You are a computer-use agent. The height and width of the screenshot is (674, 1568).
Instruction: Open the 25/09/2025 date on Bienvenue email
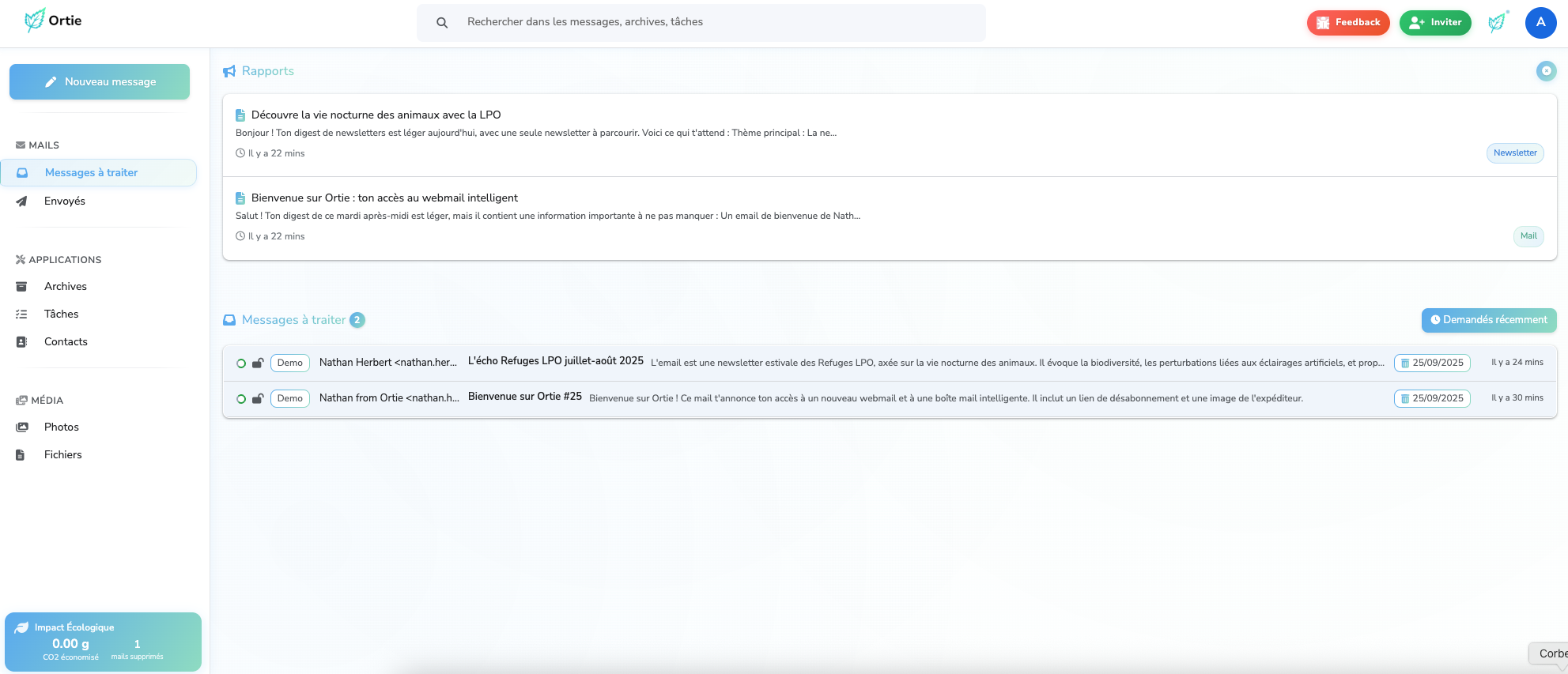coord(1431,399)
